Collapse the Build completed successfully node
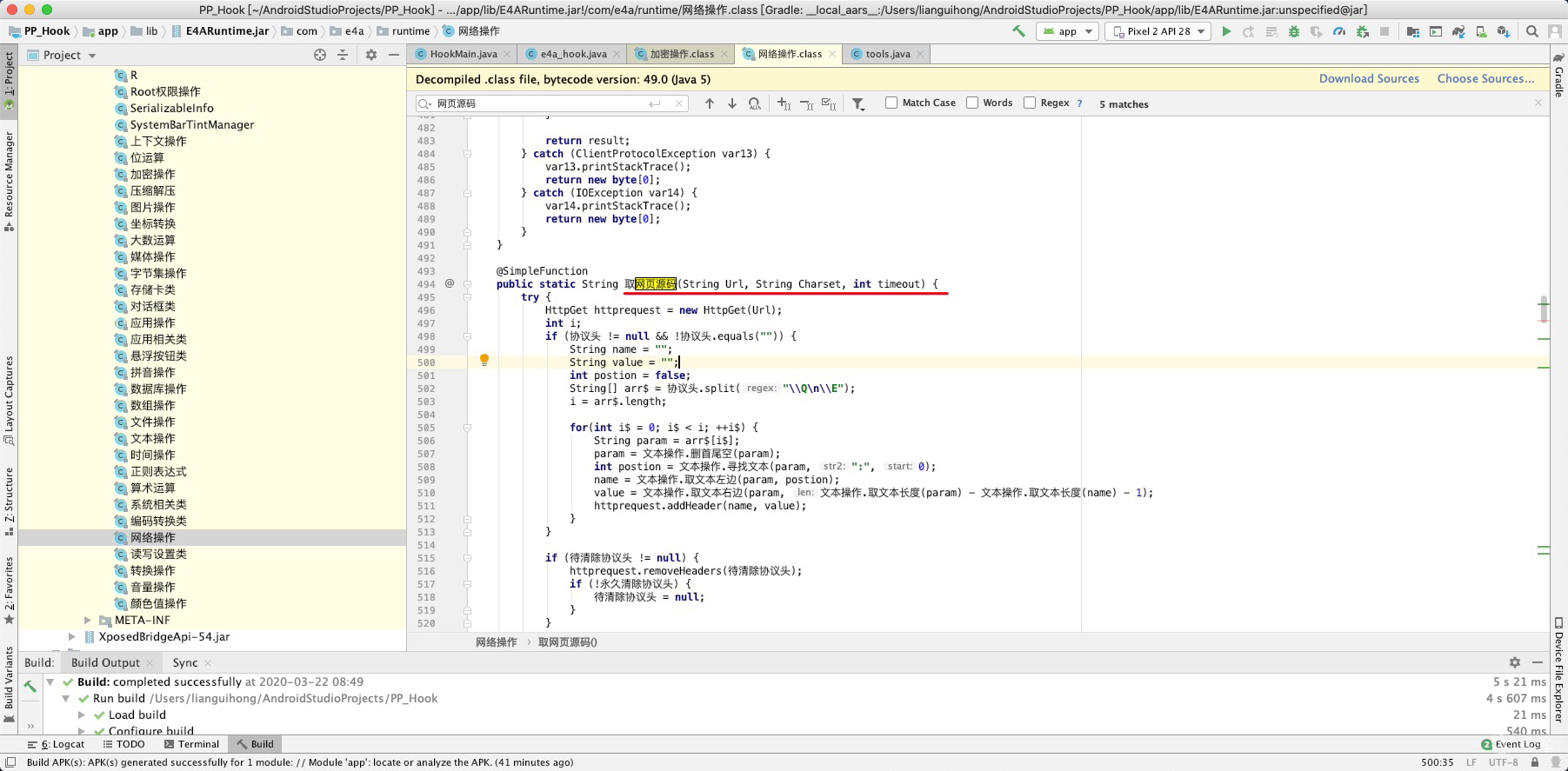The width and height of the screenshot is (1568, 771). coord(50,682)
